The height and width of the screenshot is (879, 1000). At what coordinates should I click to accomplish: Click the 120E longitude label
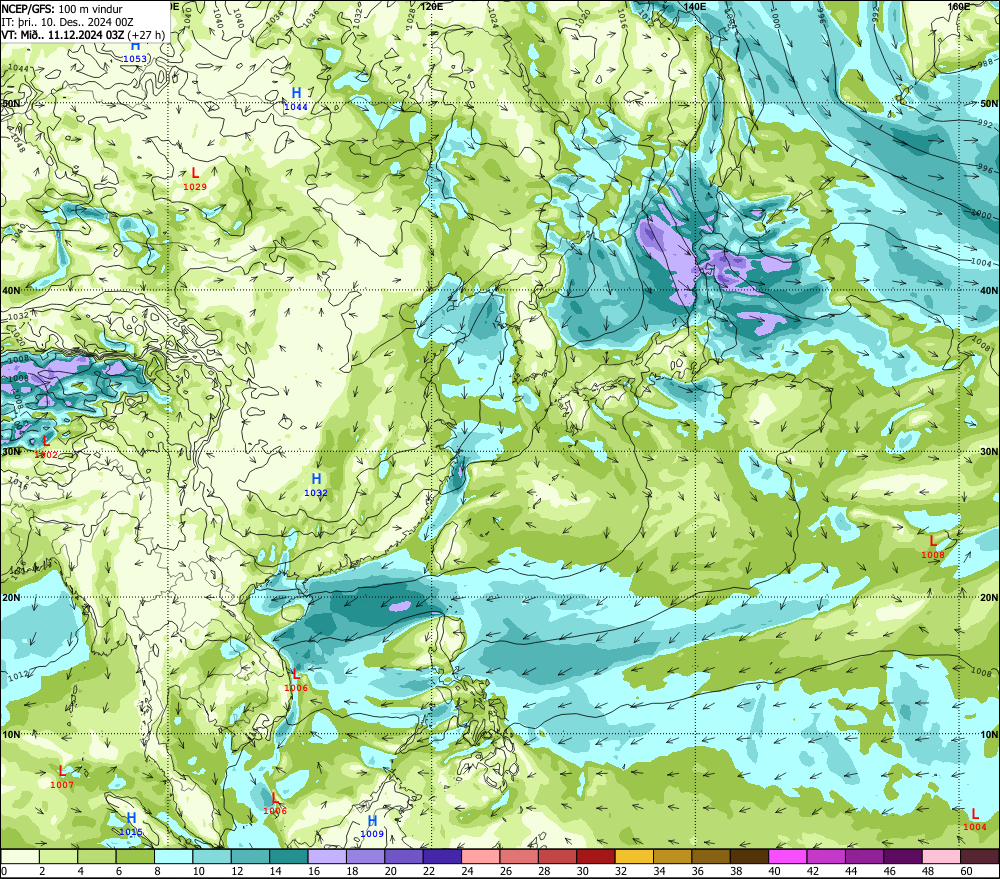[432, 6]
